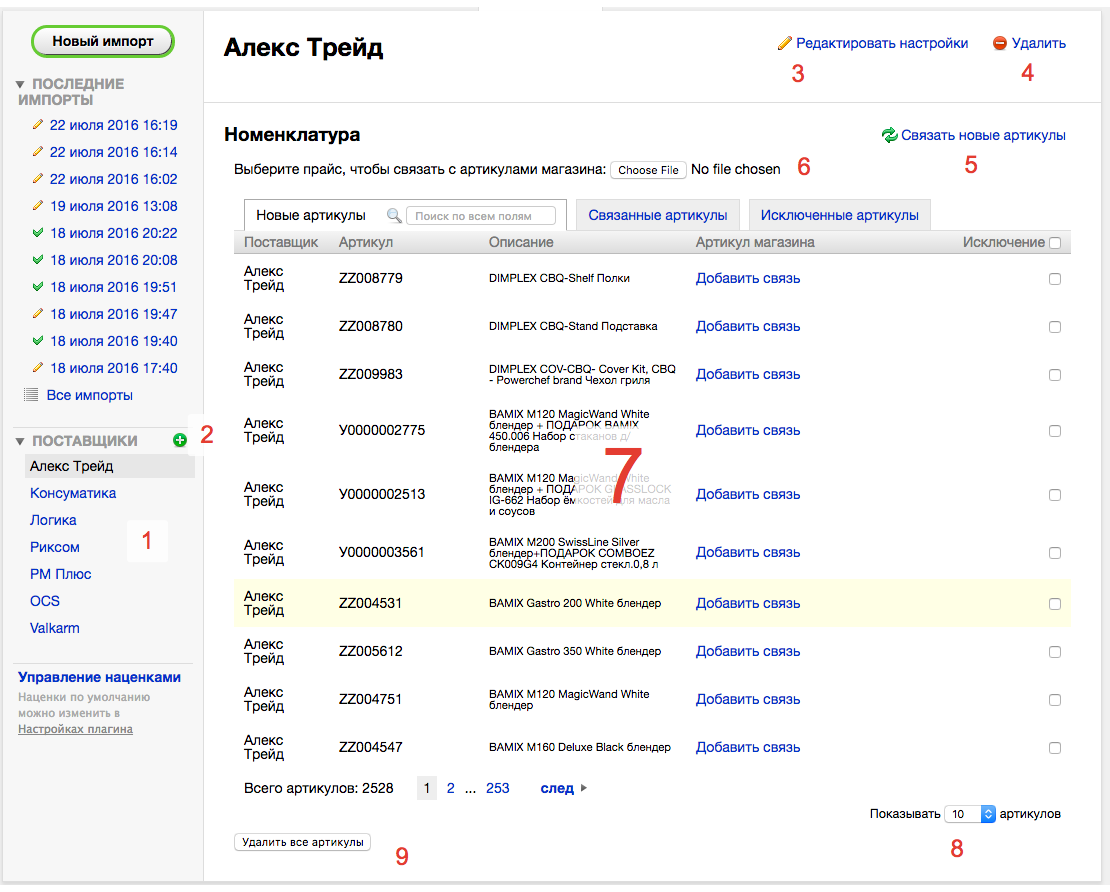Open Управление наценками link
Image resolution: width=1110 pixels, height=892 pixels.
point(99,677)
